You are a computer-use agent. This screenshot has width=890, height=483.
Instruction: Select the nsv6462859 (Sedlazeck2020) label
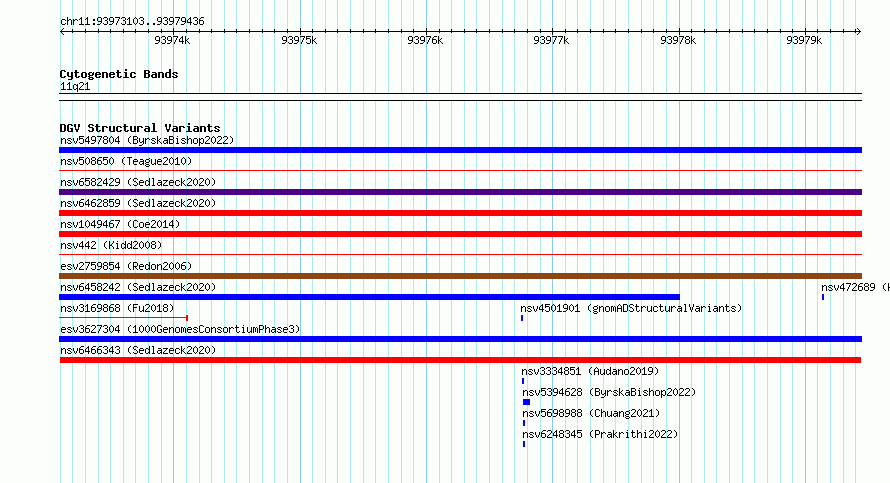click(138, 203)
